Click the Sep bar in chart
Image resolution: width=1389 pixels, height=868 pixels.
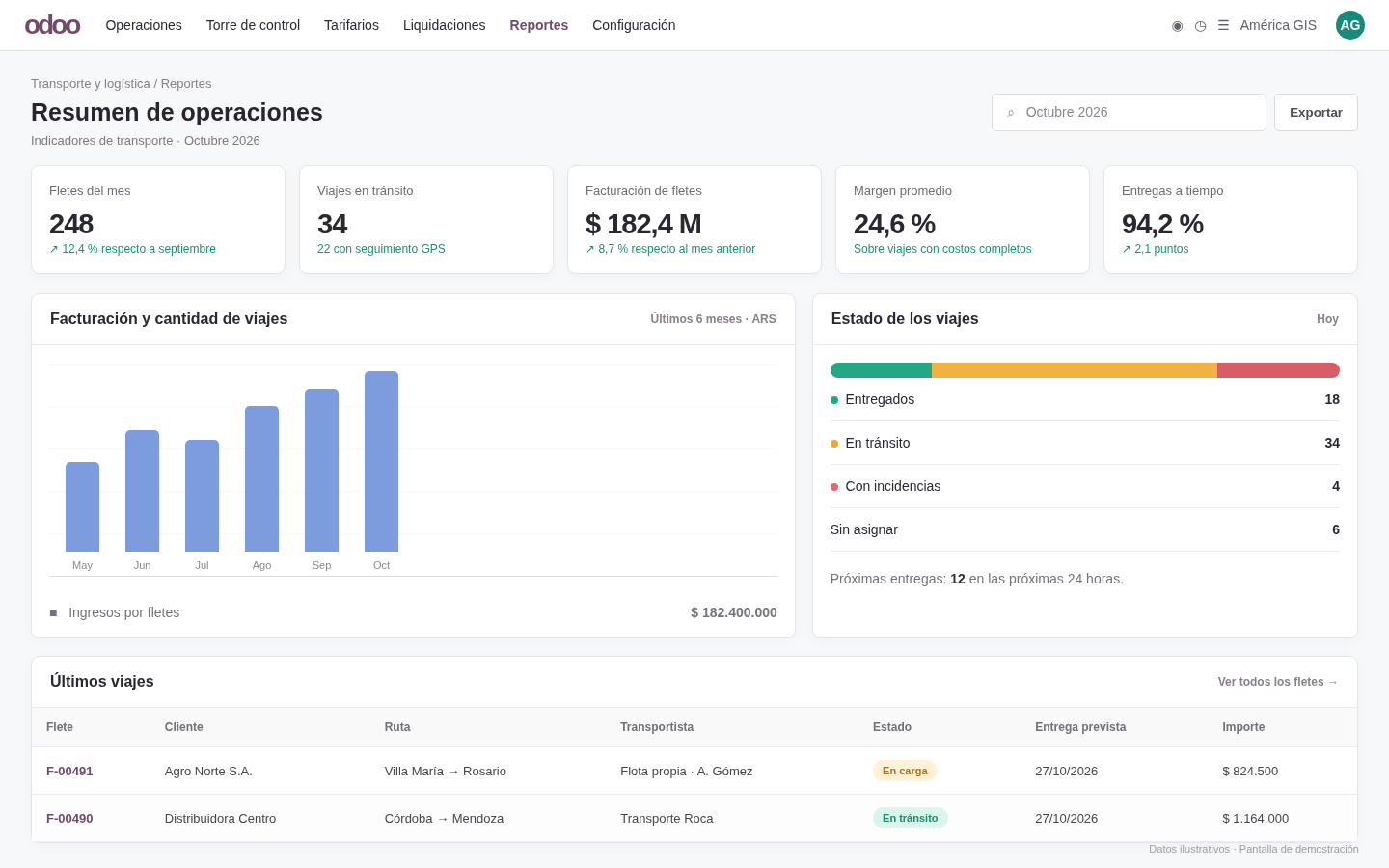pyautogui.click(x=321, y=470)
